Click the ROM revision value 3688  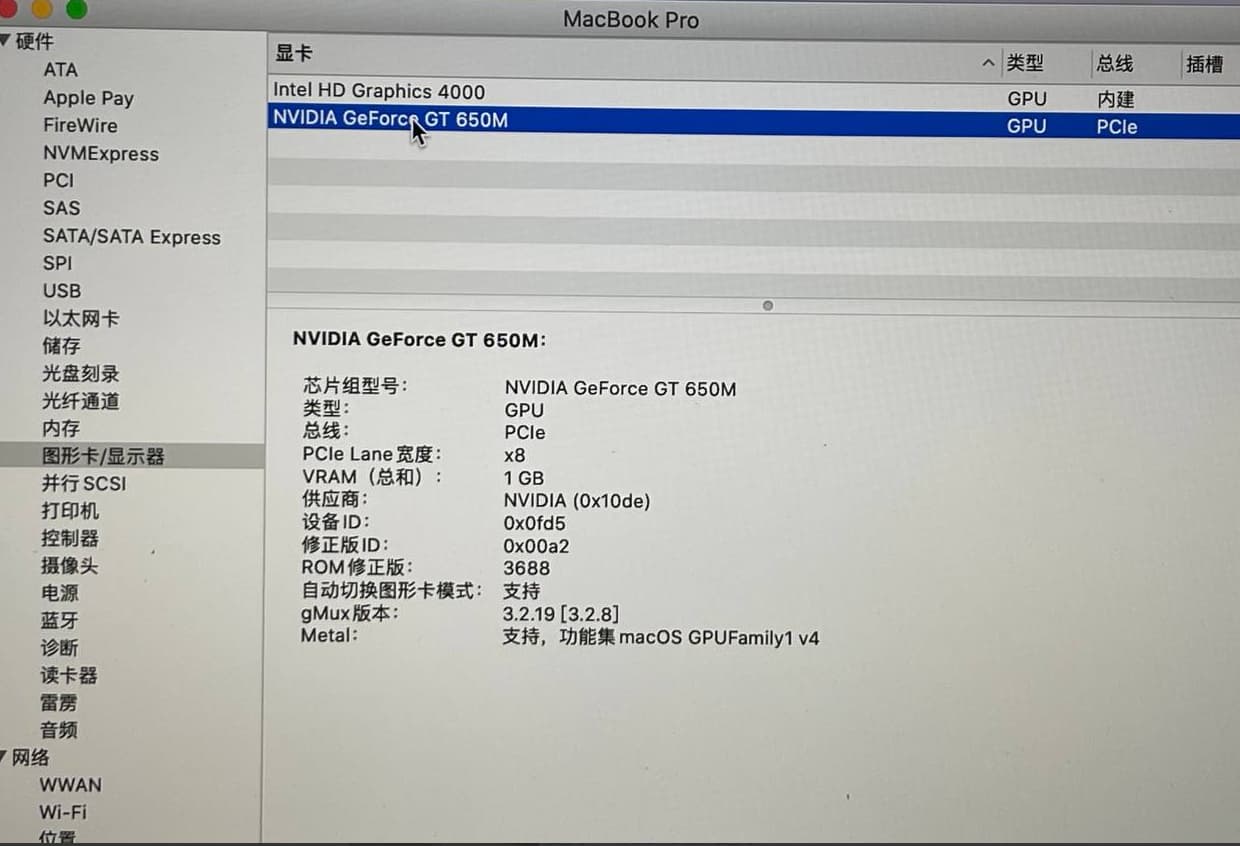[x=527, y=568]
